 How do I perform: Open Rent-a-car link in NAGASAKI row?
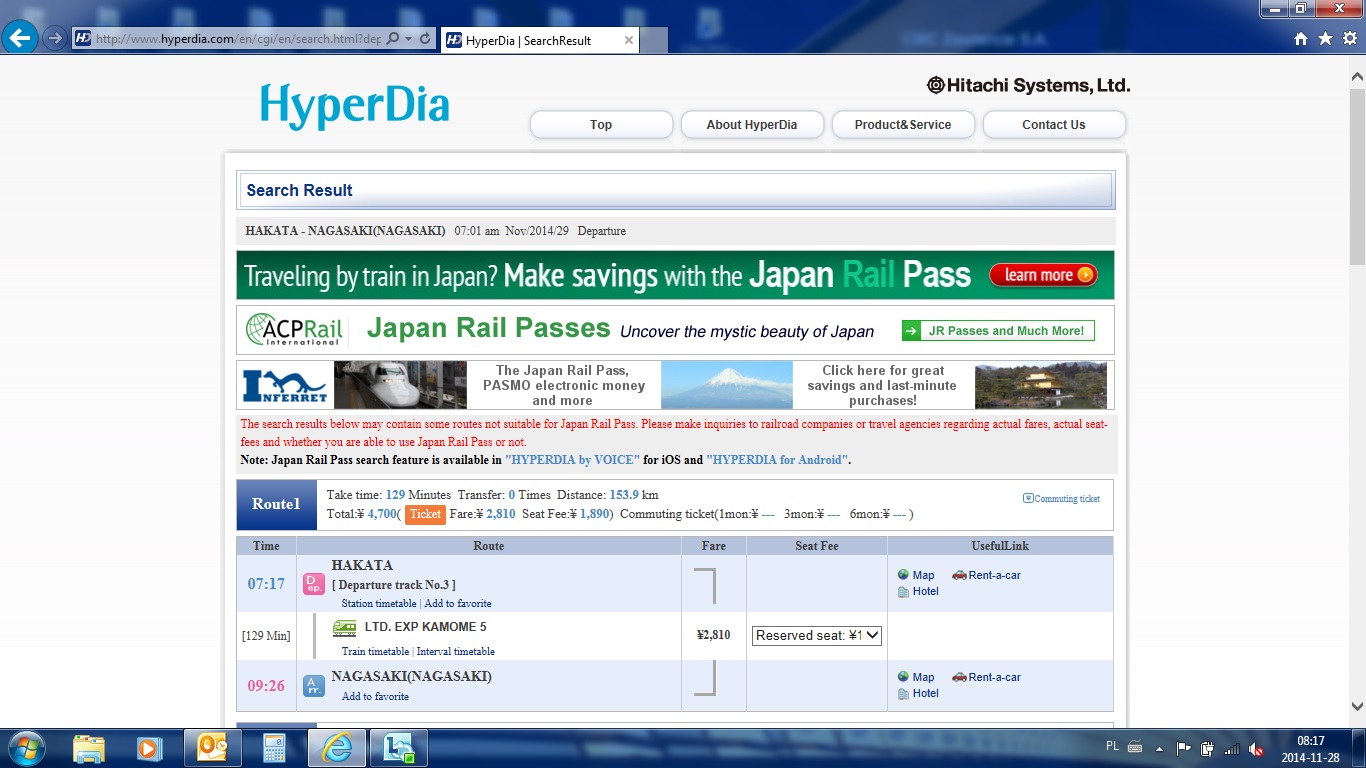(x=987, y=677)
